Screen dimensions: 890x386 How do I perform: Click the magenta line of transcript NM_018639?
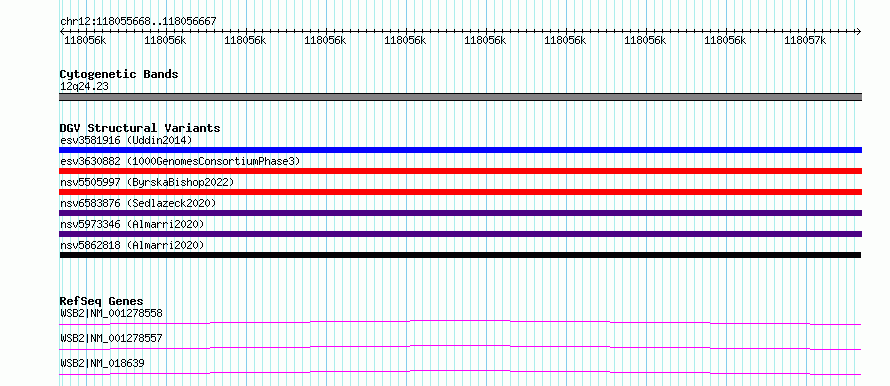[x=460, y=372]
